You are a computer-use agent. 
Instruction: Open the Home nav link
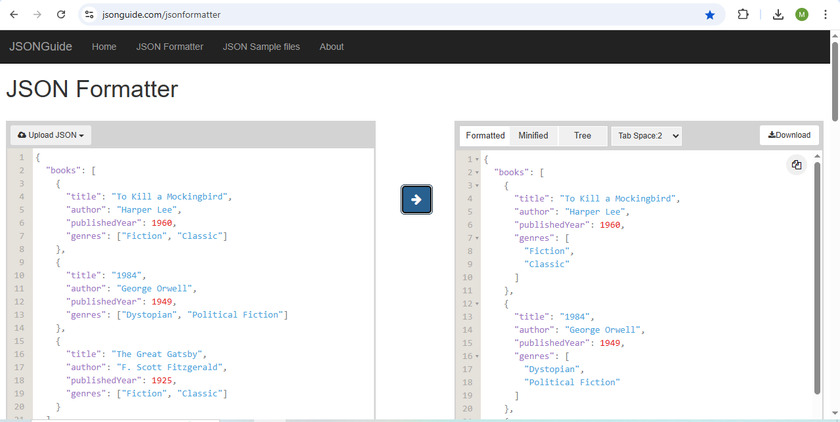coord(104,47)
